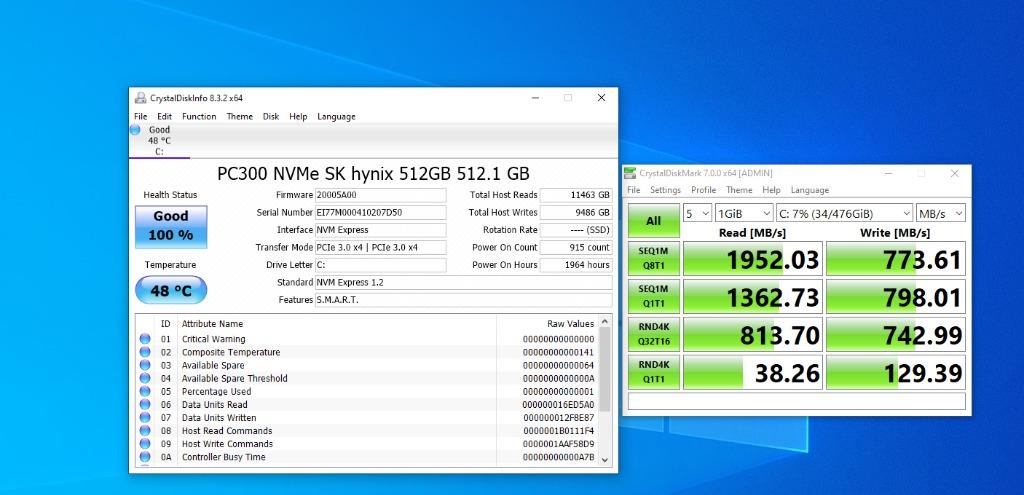The image size is (1024, 495).
Task: Click status orb for Percentage Used row
Action: pyautogui.click(x=145, y=391)
